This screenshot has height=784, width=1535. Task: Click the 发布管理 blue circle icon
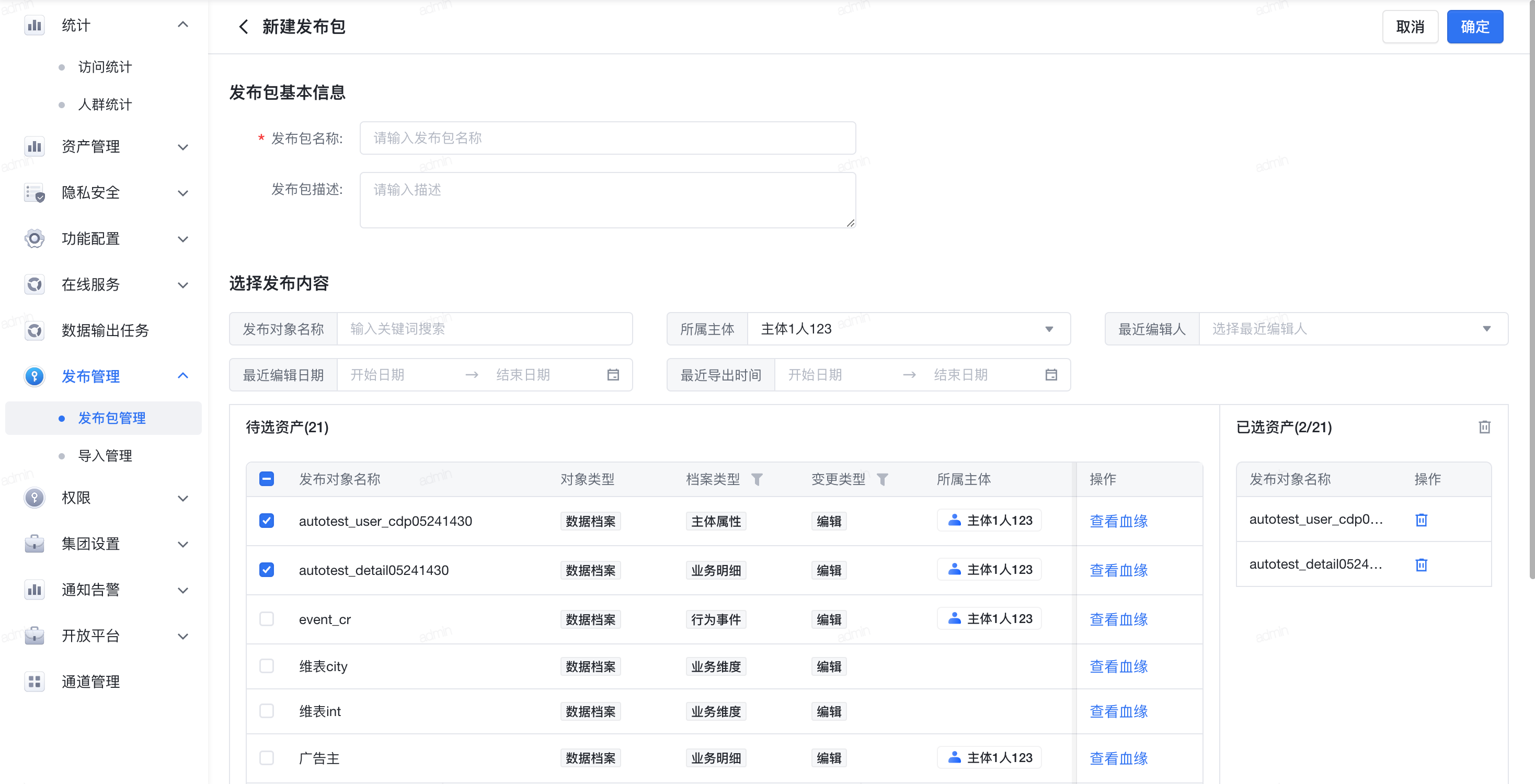(x=35, y=376)
